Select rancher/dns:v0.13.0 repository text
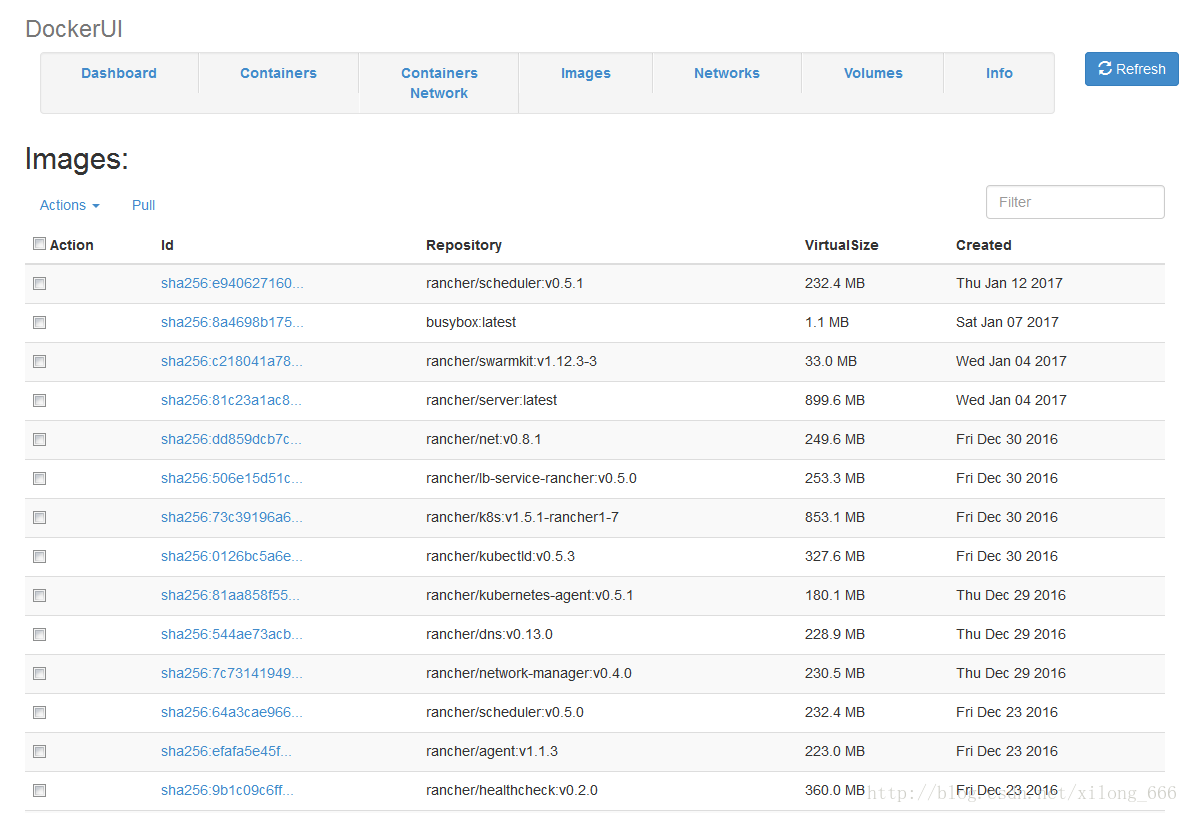 coord(489,634)
